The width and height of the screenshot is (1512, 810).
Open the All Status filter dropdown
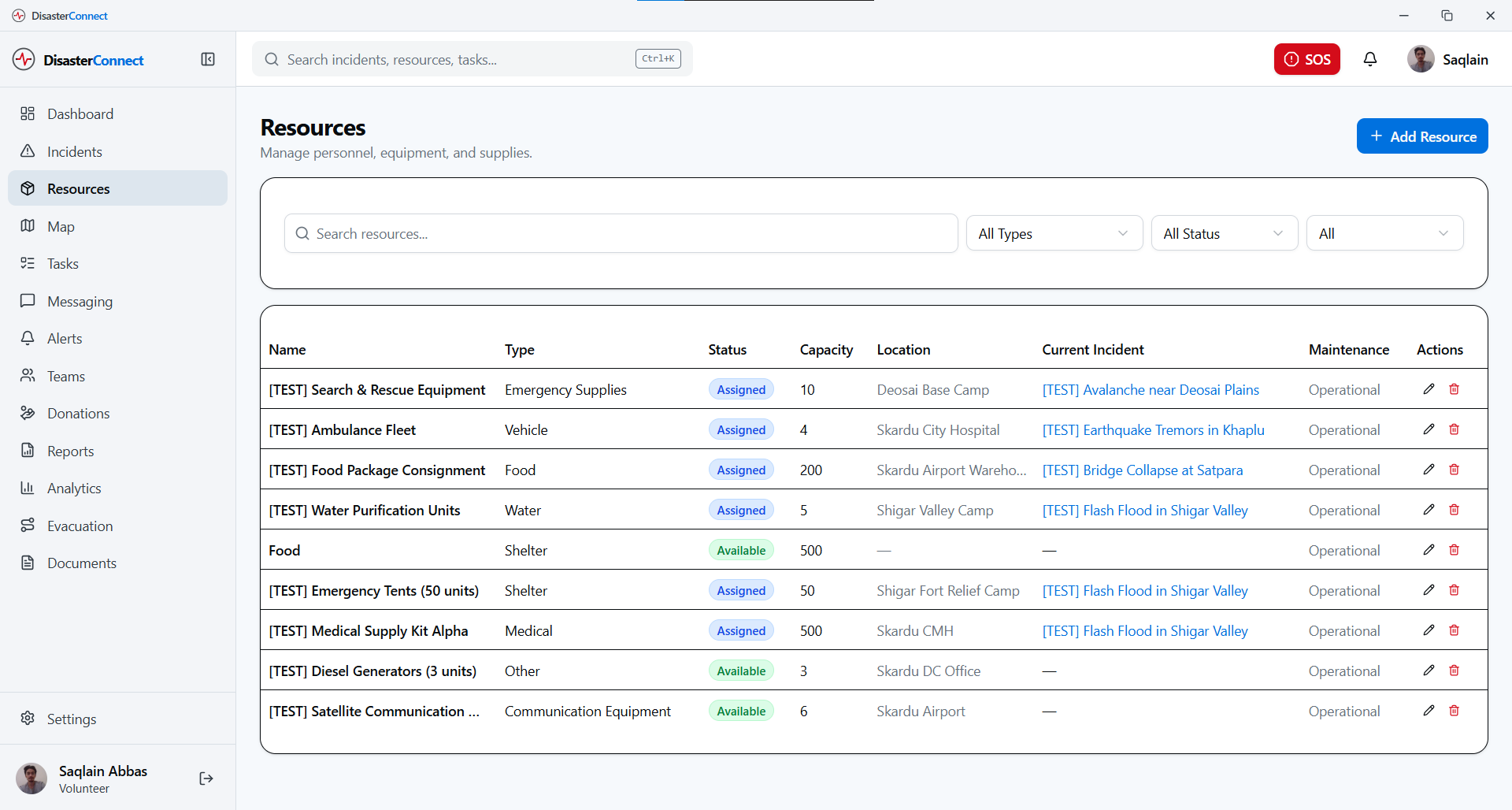pos(1224,234)
